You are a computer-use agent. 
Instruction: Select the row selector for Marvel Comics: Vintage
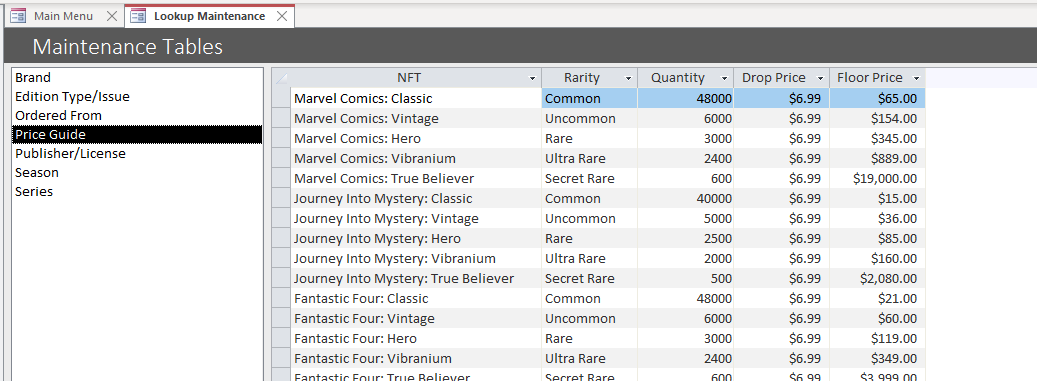281,118
